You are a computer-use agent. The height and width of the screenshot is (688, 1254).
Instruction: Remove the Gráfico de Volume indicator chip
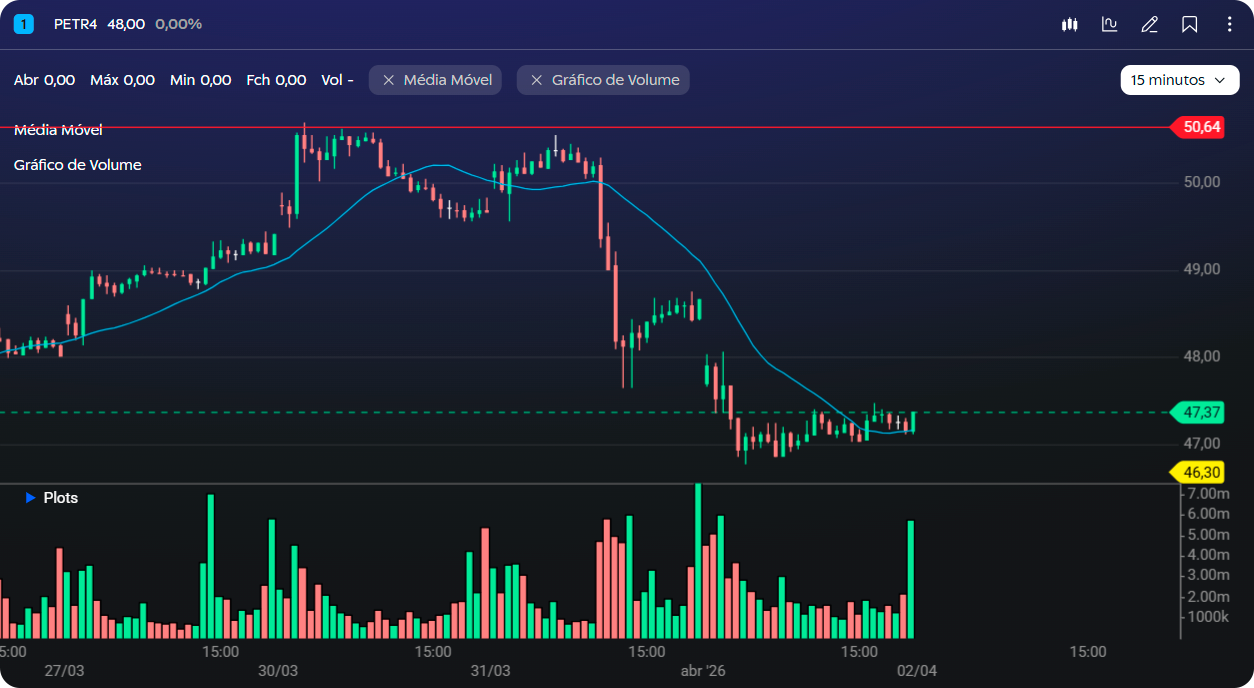click(x=537, y=80)
